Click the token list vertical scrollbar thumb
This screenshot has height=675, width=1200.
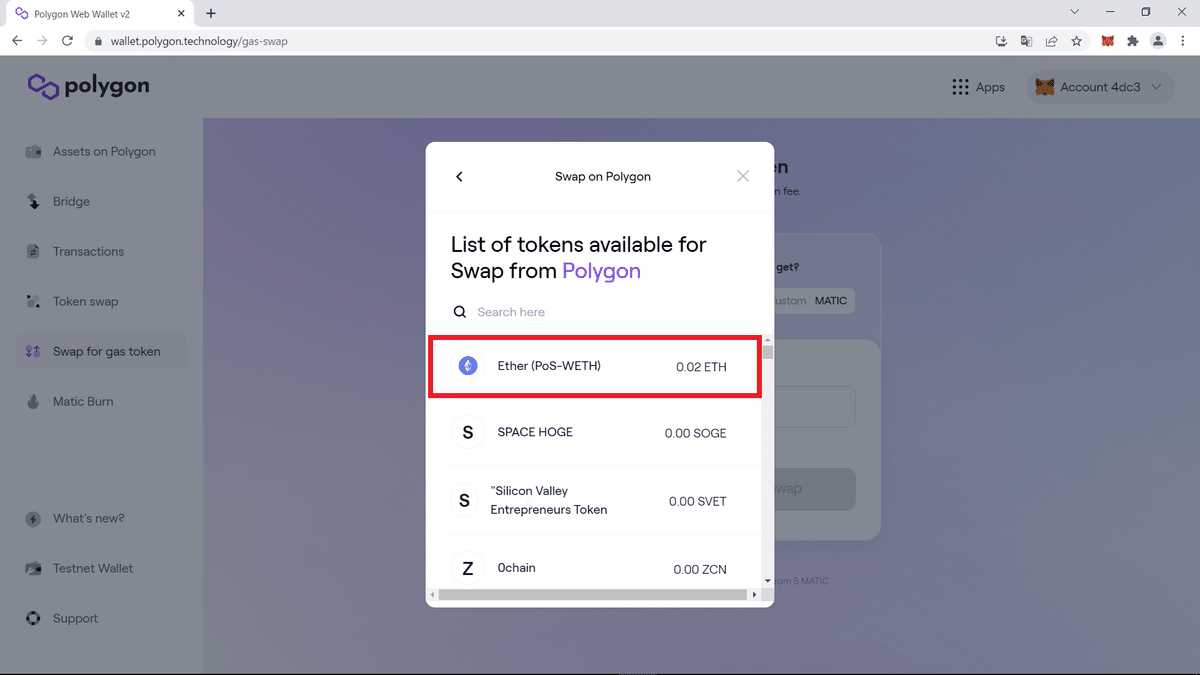pyautogui.click(x=768, y=352)
